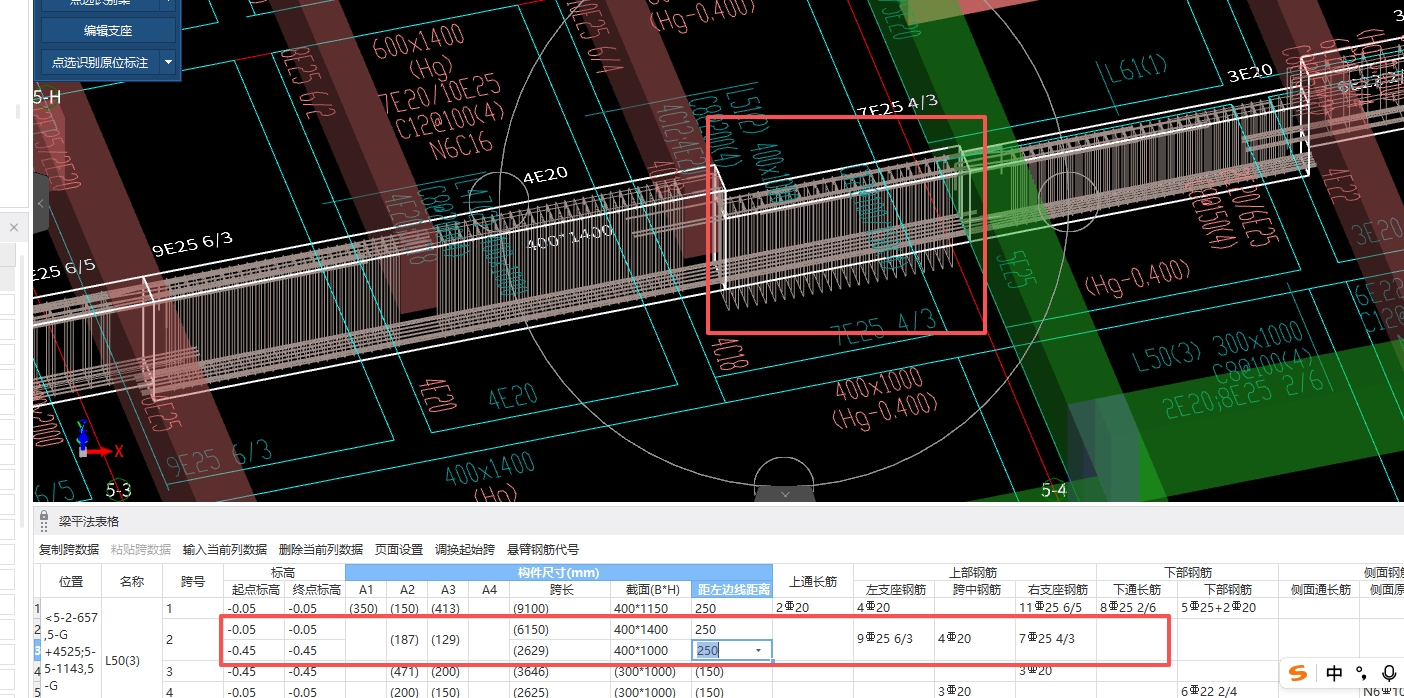Viewport: 1404px width, 698px height.
Task: Select the 下通长筋 column header
Action: [x=1137, y=590]
